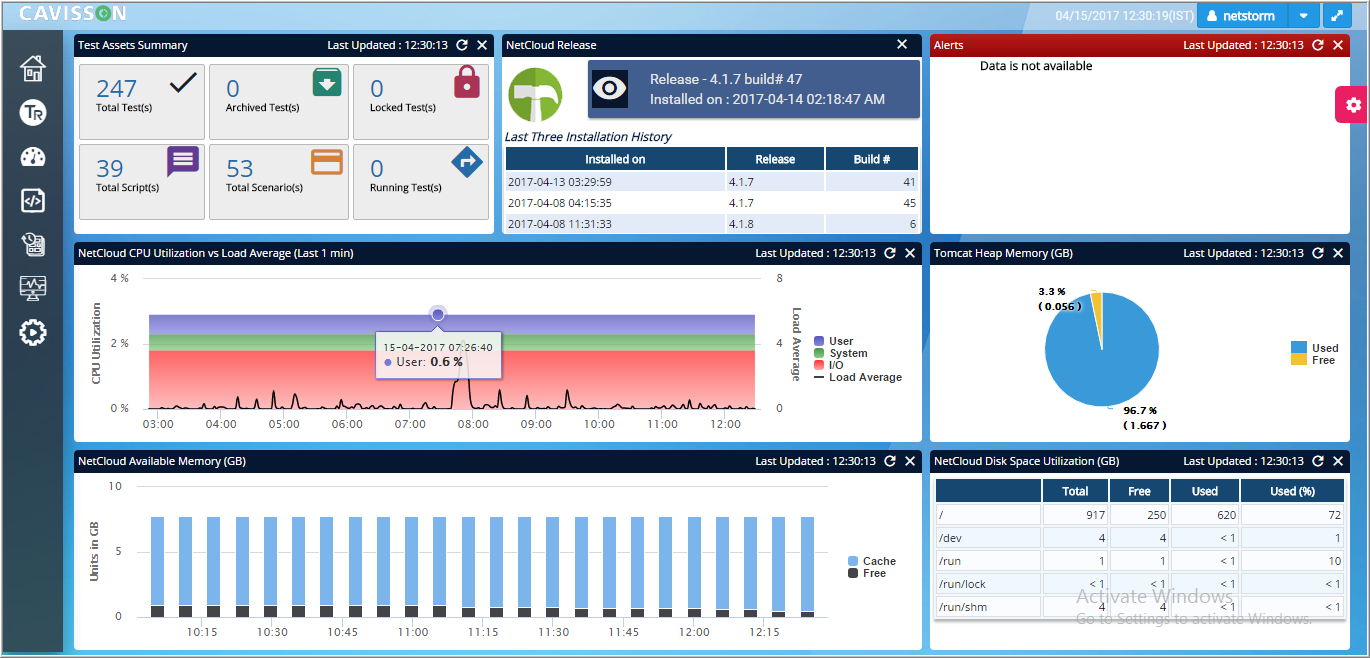This screenshot has height=658, width=1370.
Task: Click the orange scenario card icon
Action: 327,161
